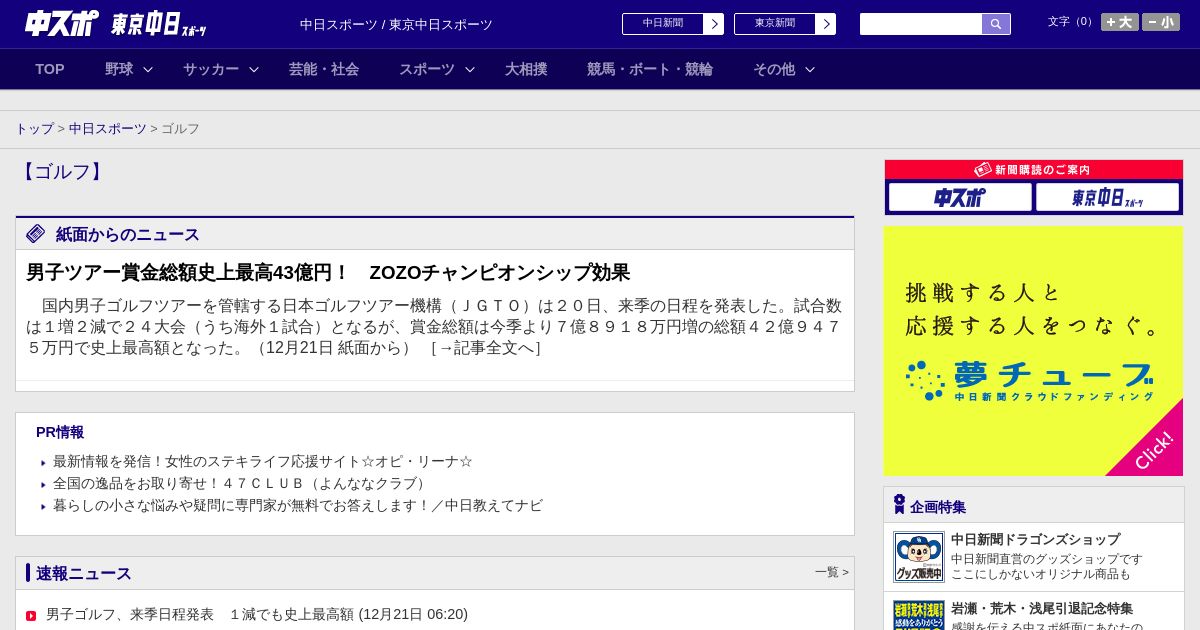The width and height of the screenshot is (1200, 630).
Task: Expand the スポーツ dropdown chevron
Action: 470,69
